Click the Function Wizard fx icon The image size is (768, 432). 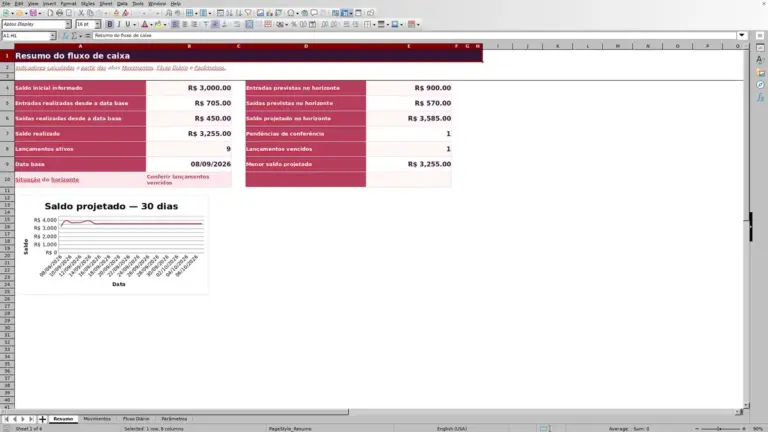65,36
